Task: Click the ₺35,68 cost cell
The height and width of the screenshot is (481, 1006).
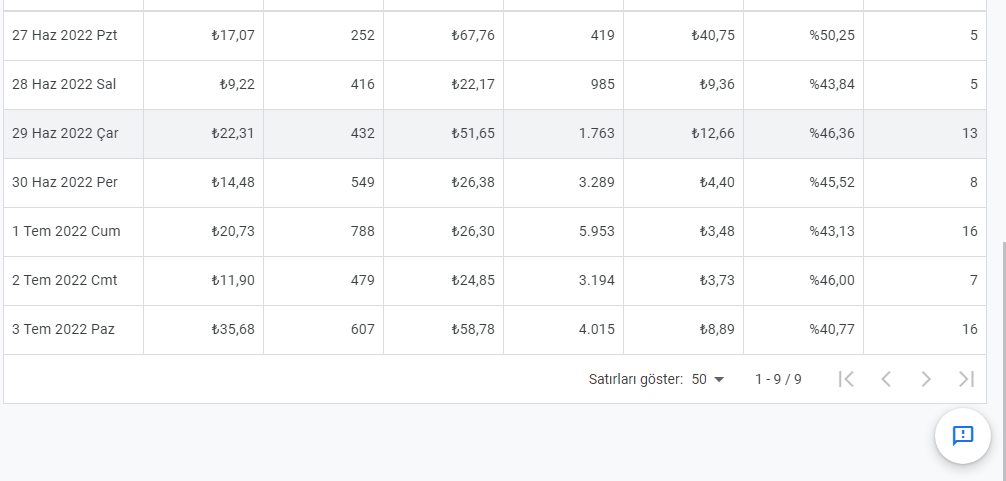Action: pos(203,330)
